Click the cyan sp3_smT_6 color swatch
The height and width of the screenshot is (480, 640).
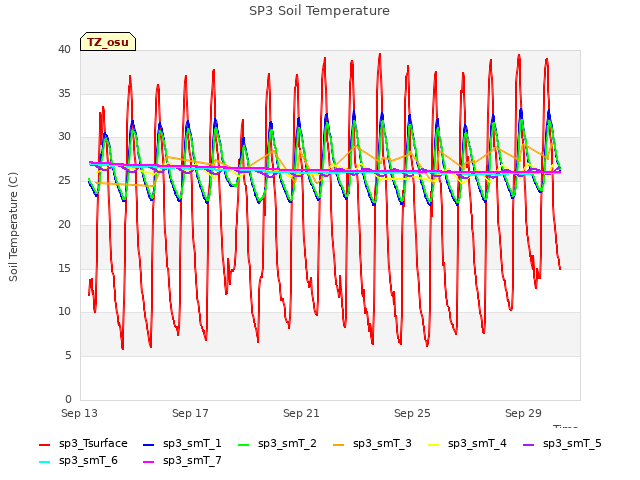pyautogui.click(x=44, y=462)
